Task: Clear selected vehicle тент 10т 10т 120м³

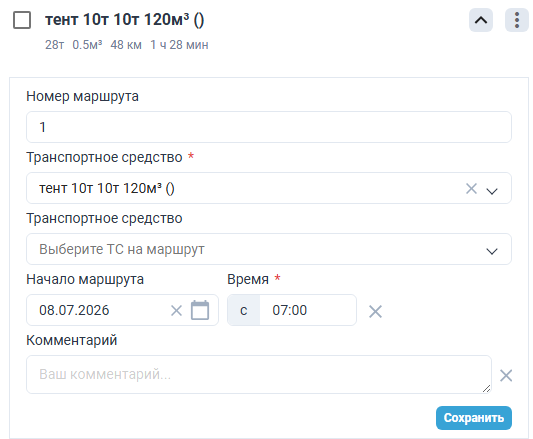Action: coord(471,188)
